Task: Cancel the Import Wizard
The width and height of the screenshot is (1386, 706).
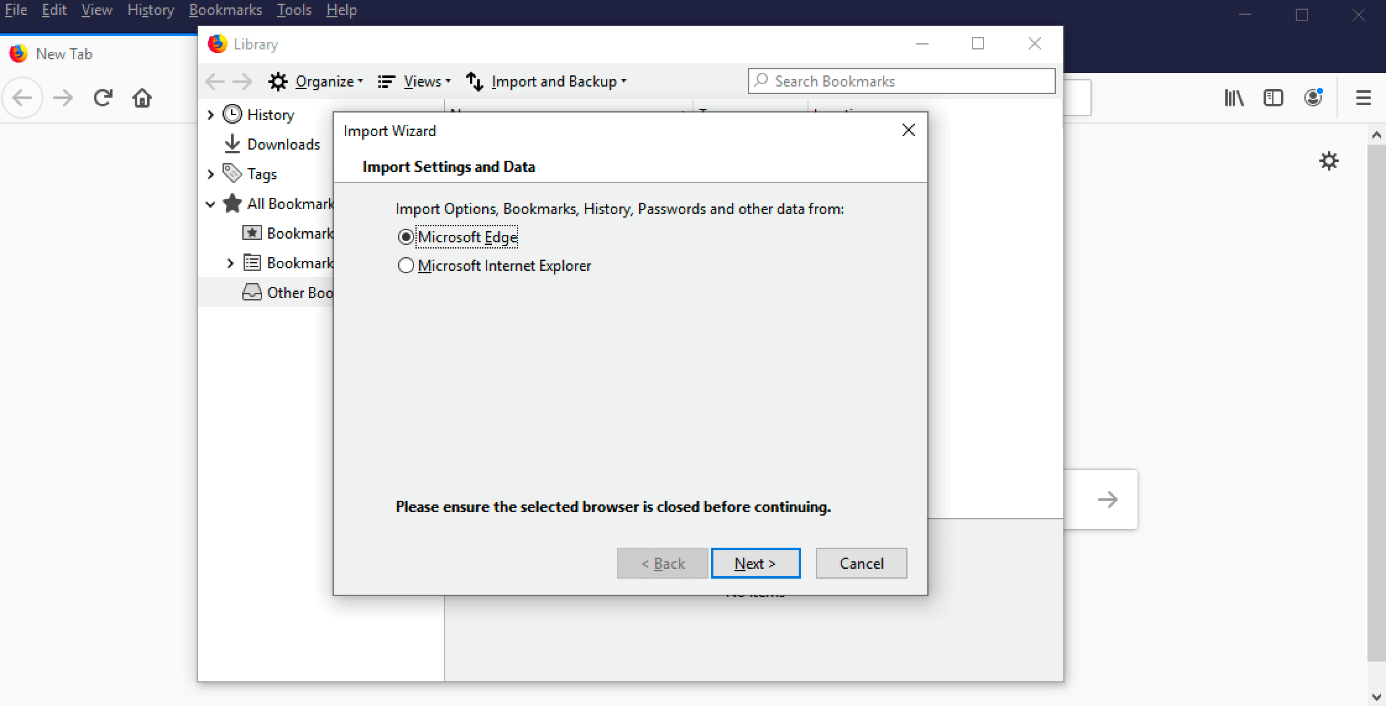Action: pyautogui.click(x=861, y=563)
